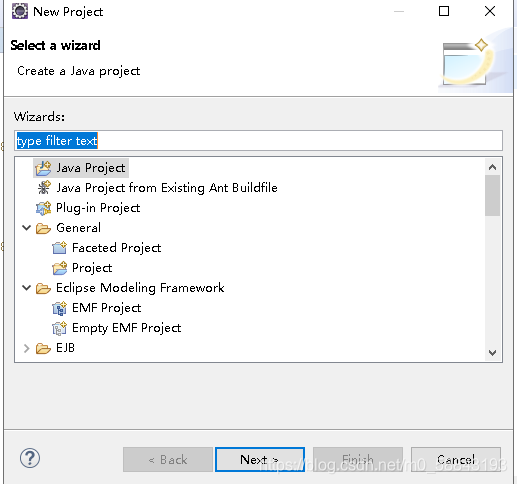This screenshot has height=484, width=517.
Task: Click the vertical scrollbar thumb
Action: (x=492, y=196)
